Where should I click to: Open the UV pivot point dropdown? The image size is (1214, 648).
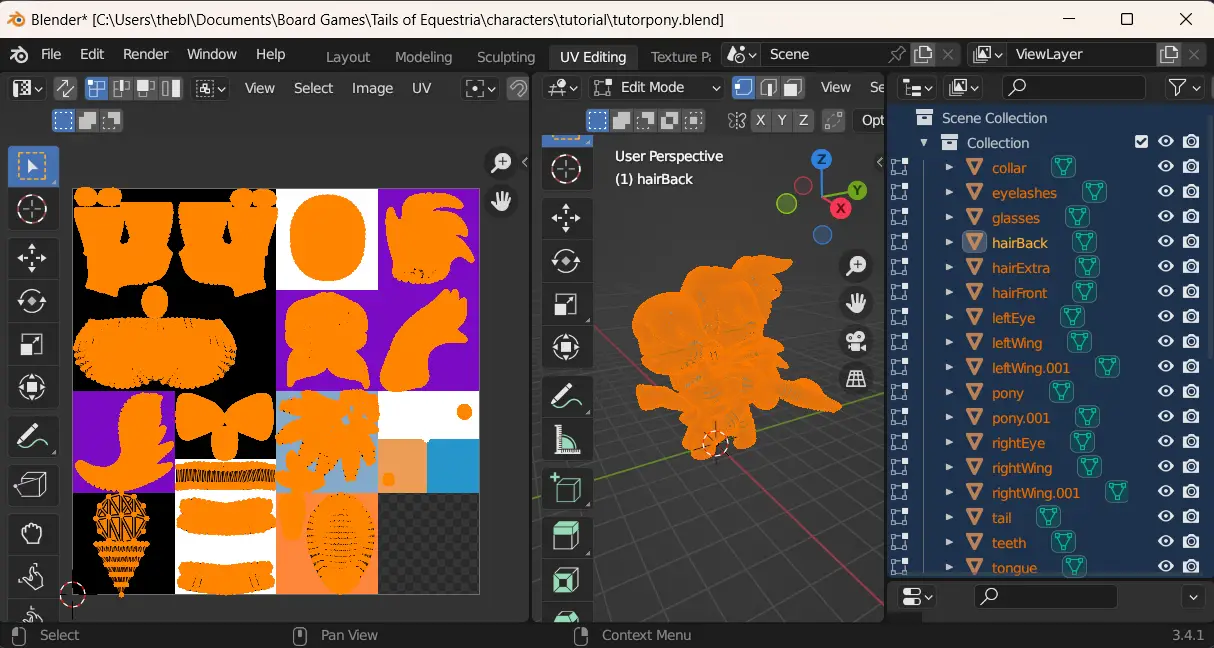coord(480,88)
